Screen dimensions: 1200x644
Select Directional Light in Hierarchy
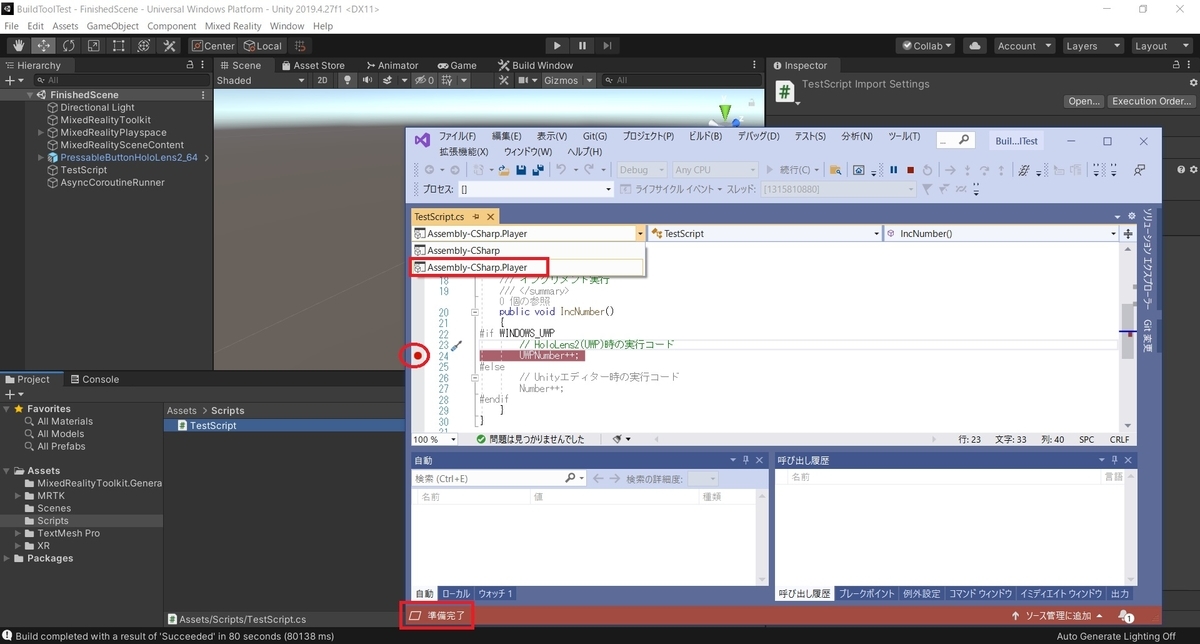pos(97,107)
